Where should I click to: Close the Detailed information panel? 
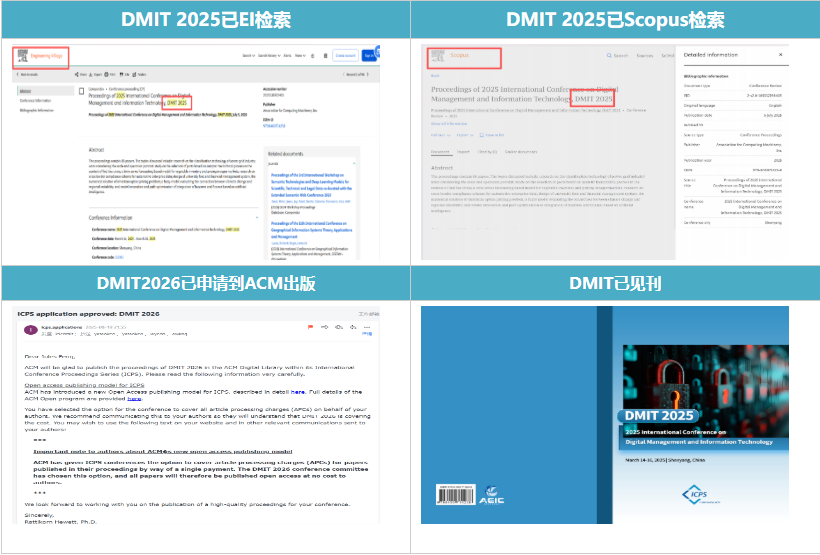point(781,55)
